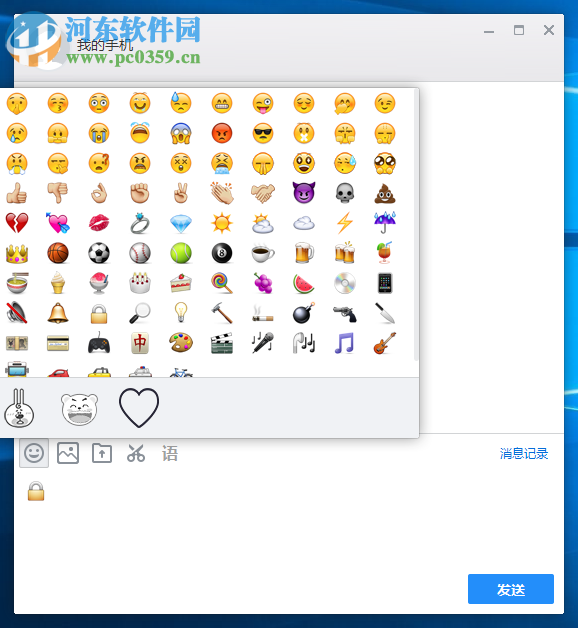Insert the lollipop emoji
The image size is (578, 628).
[x=222, y=283]
